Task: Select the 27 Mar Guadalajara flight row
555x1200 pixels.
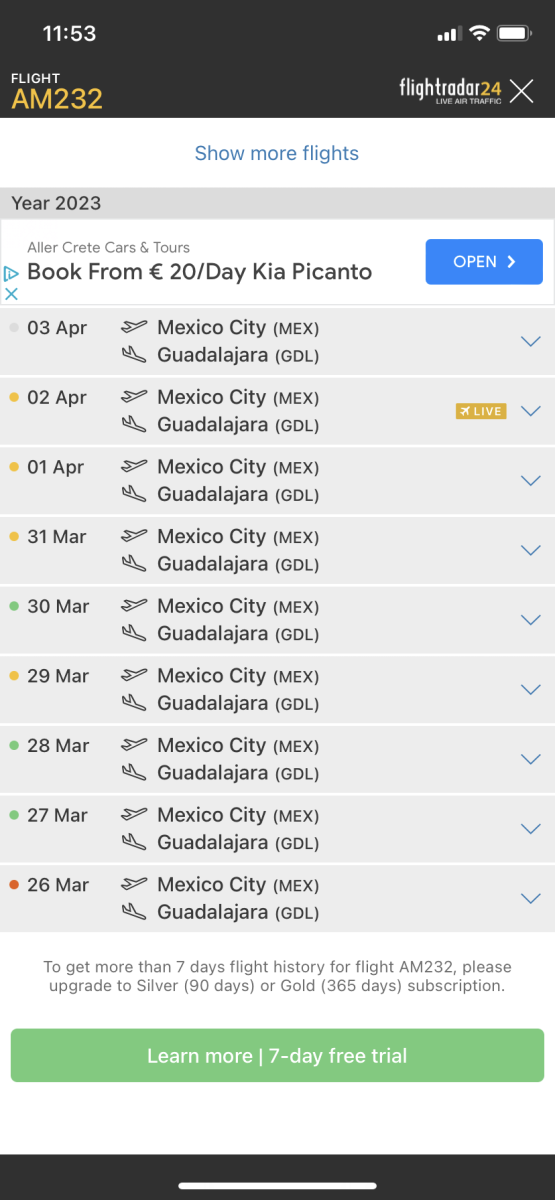Action: (x=277, y=829)
